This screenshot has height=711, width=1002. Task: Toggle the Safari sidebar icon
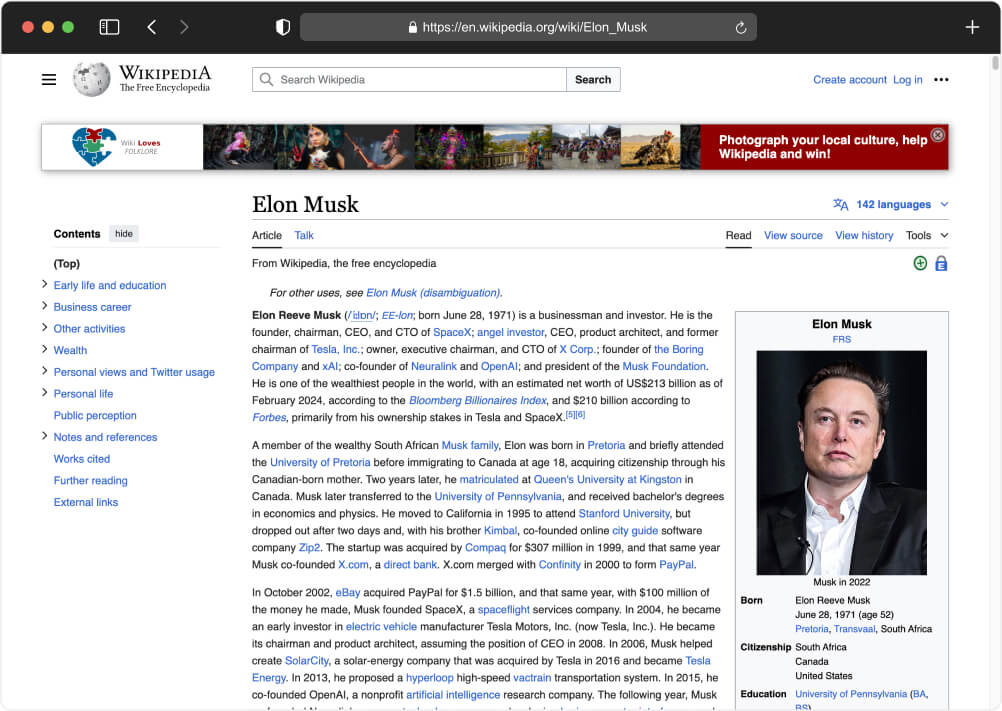(x=109, y=26)
